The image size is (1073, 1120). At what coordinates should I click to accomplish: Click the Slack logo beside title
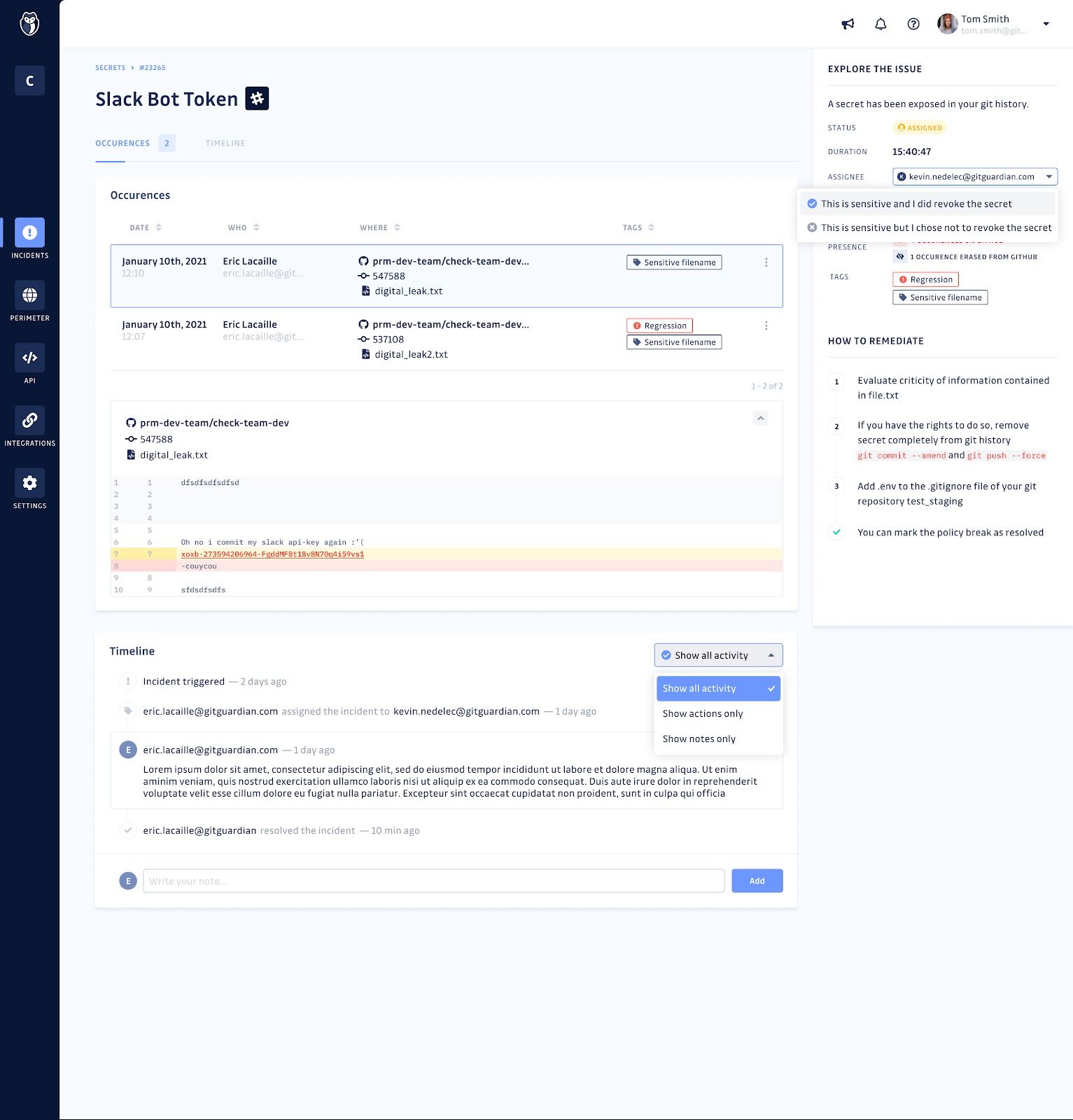coord(257,99)
